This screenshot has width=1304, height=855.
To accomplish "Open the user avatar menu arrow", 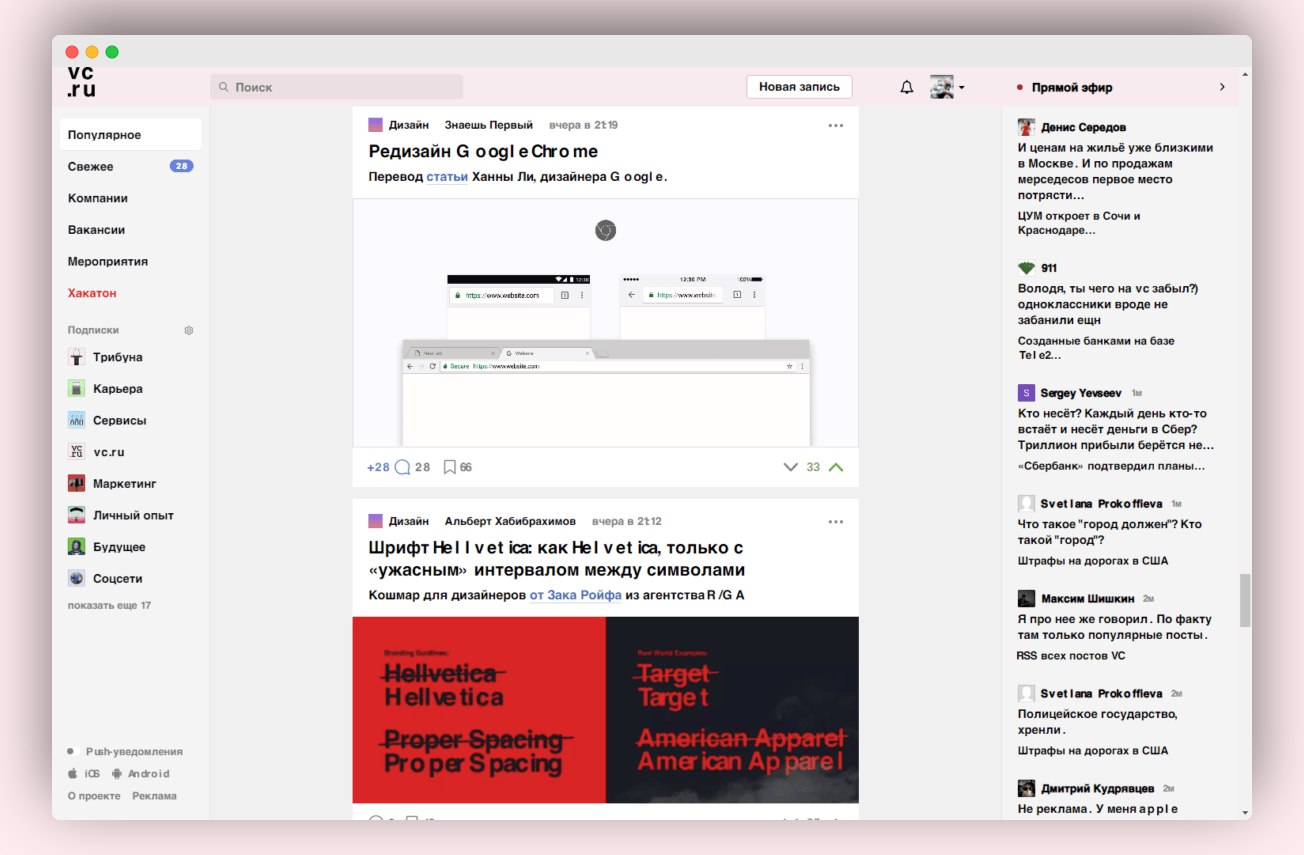I will (961, 88).
